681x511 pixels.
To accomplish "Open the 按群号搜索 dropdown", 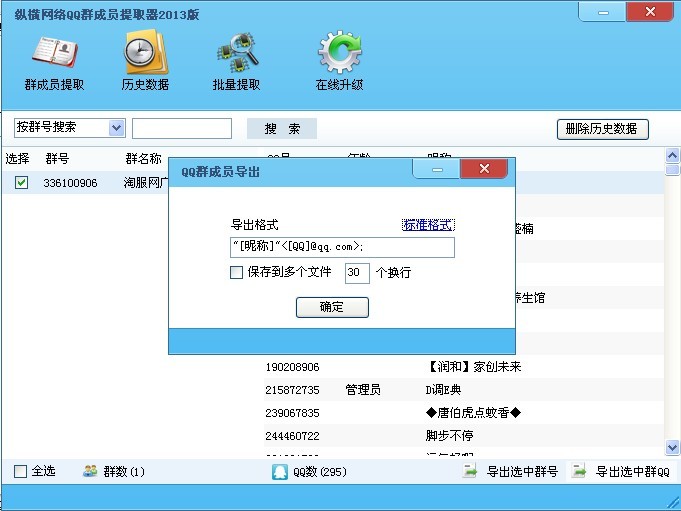I will pos(116,128).
